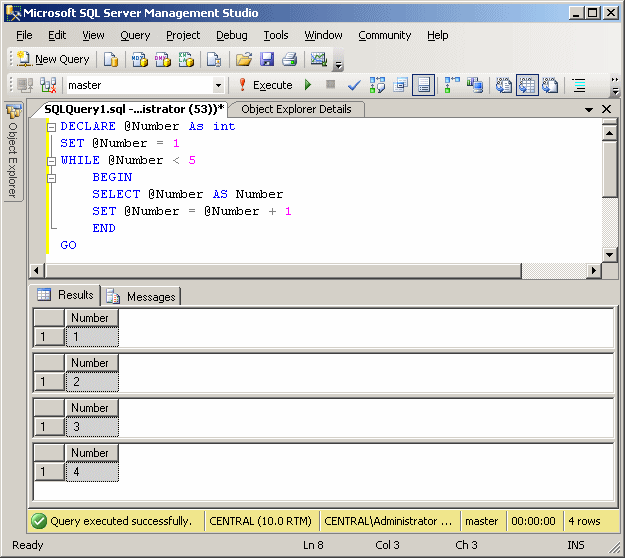This screenshot has height=558, width=625.
Task: Open the Query menu
Action: (135, 35)
